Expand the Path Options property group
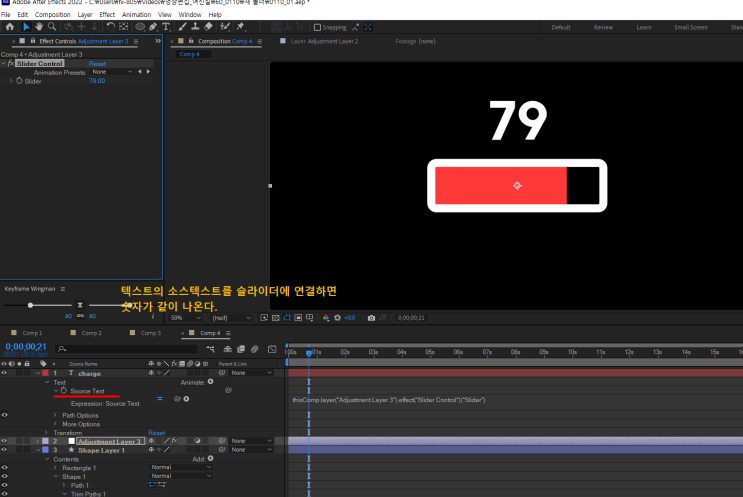The width and height of the screenshot is (743, 497). pos(57,415)
